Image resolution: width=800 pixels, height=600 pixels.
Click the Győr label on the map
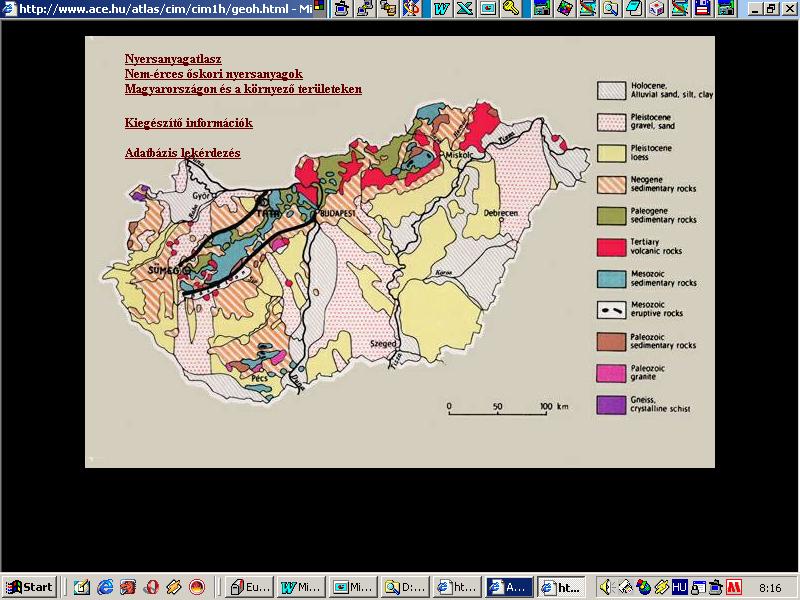click(201, 196)
